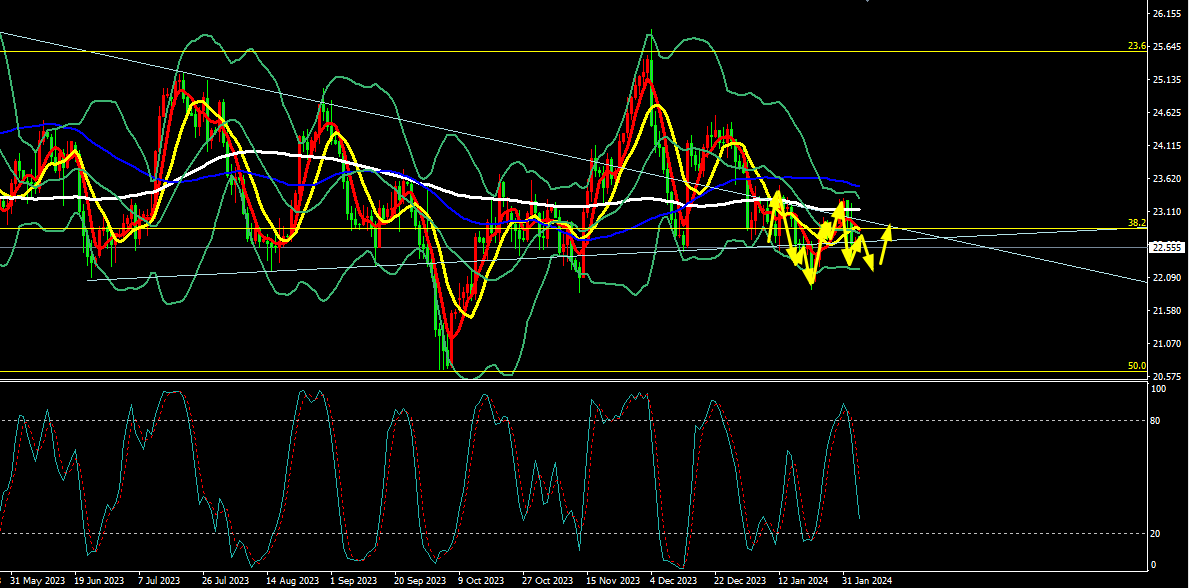Select the 38.2 Fibonacci level label
The height and width of the screenshot is (588, 1190).
point(1135,223)
